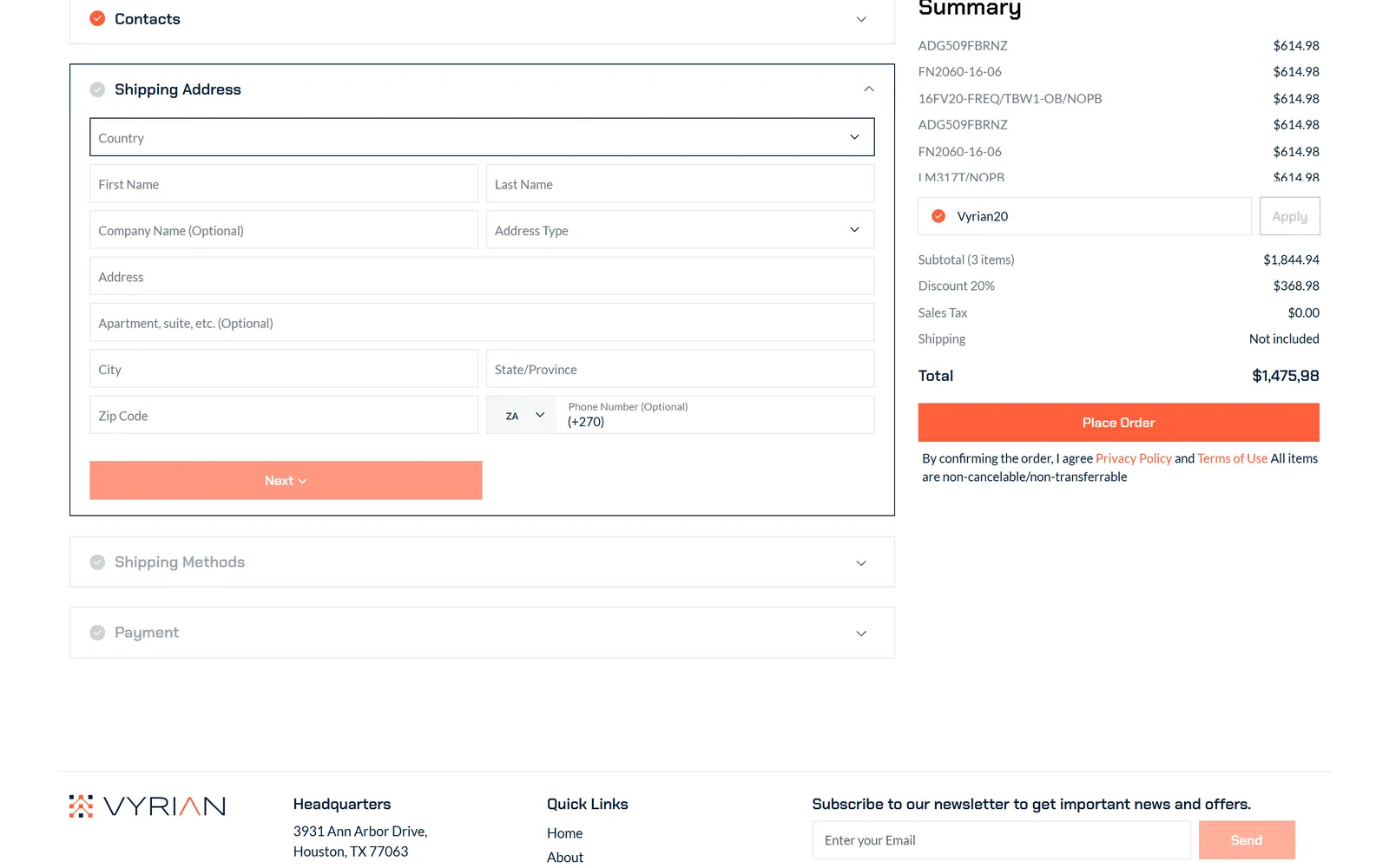Click the Vyrian logo in footer
Screen dimensions: 1389x868
tap(148, 806)
